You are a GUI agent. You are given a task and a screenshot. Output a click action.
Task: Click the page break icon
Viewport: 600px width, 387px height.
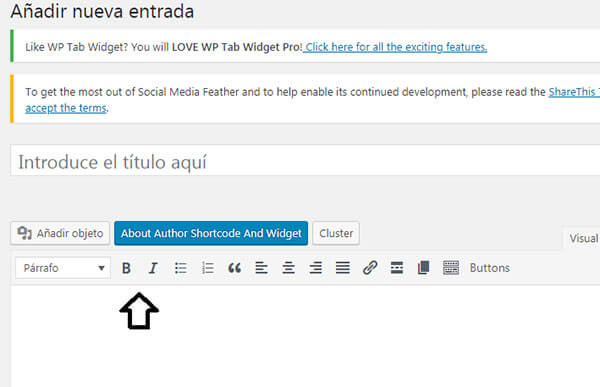[424, 268]
